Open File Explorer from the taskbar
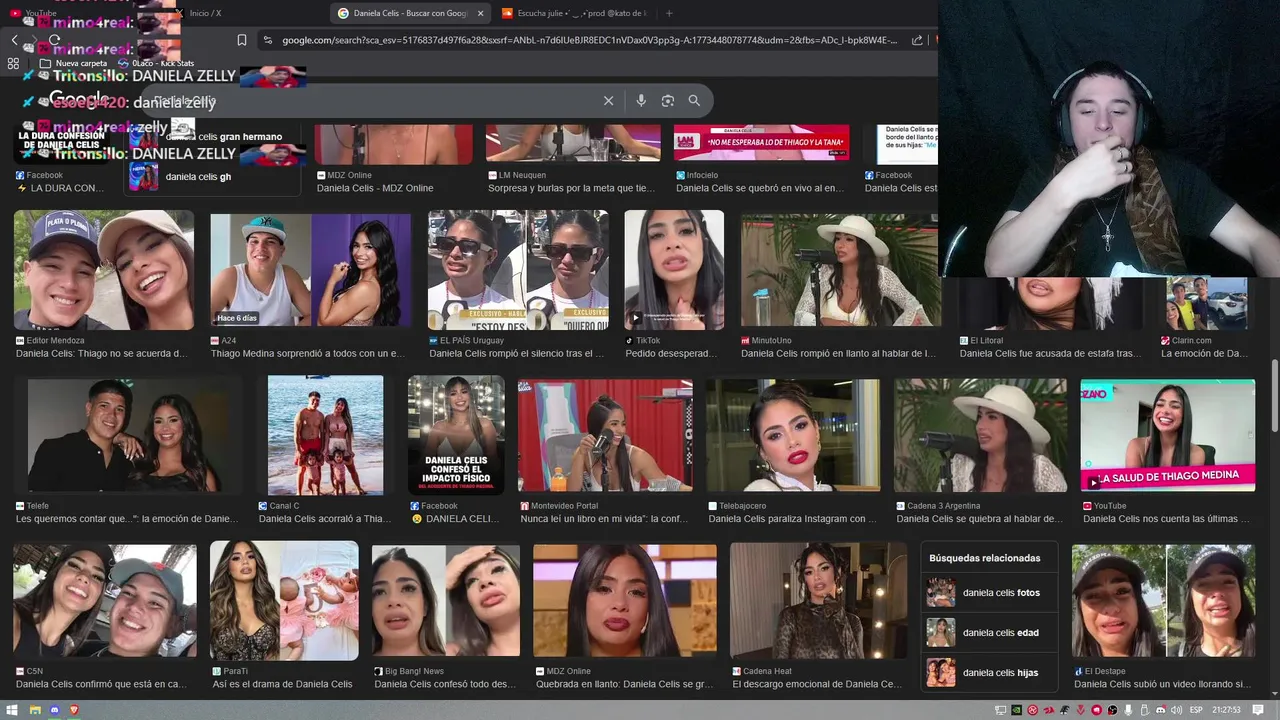The height and width of the screenshot is (720, 1280). click(x=35, y=710)
